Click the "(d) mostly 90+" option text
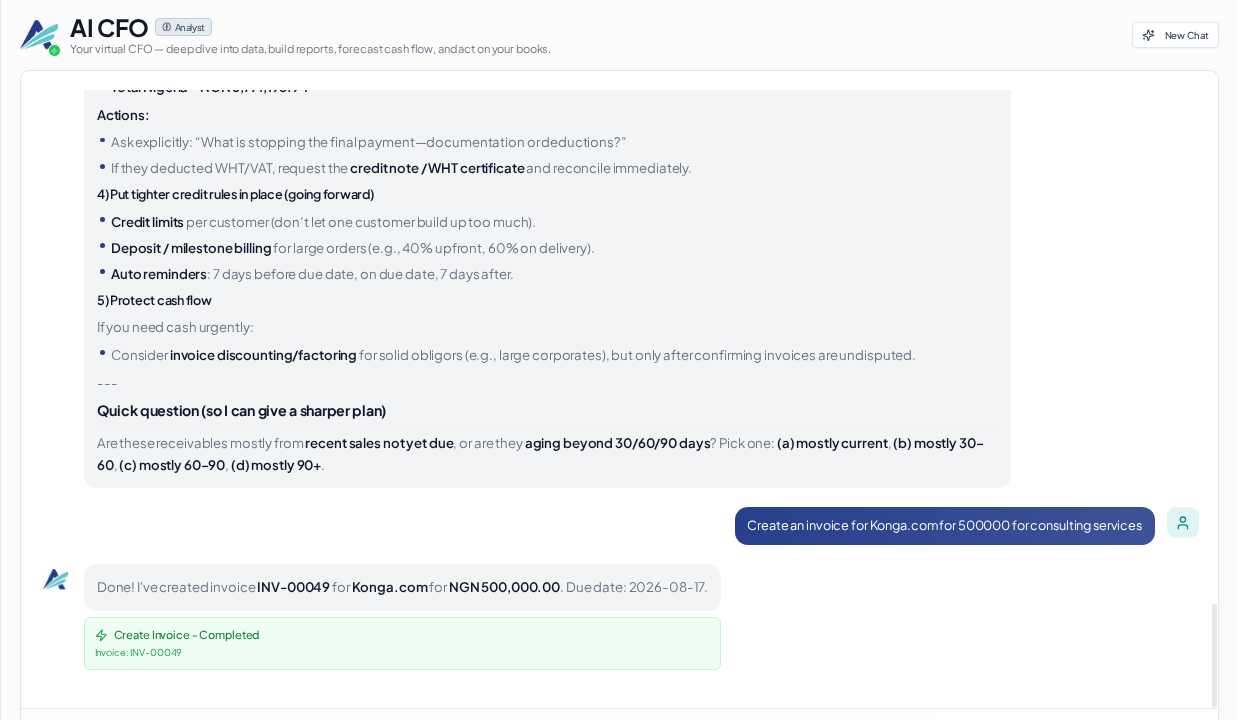This screenshot has width=1237, height=720. tap(276, 465)
